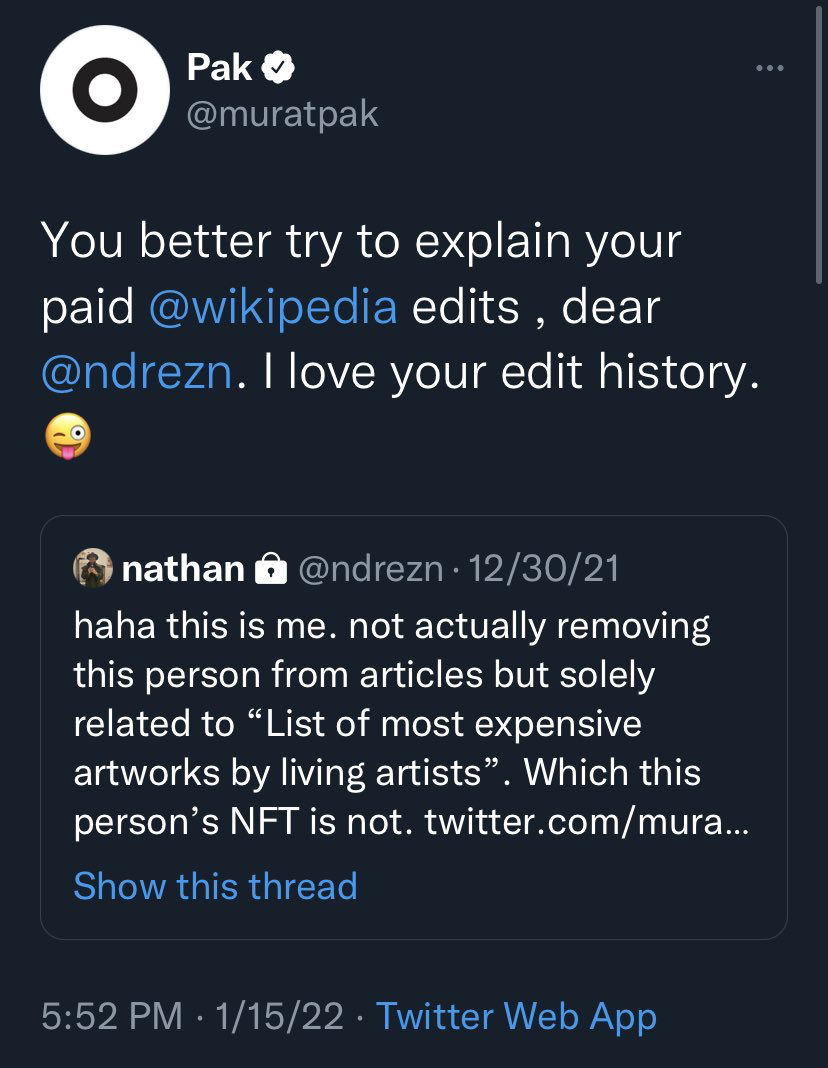Click the winking tongue emoji
828x1068 pixels.
click(x=67, y=436)
